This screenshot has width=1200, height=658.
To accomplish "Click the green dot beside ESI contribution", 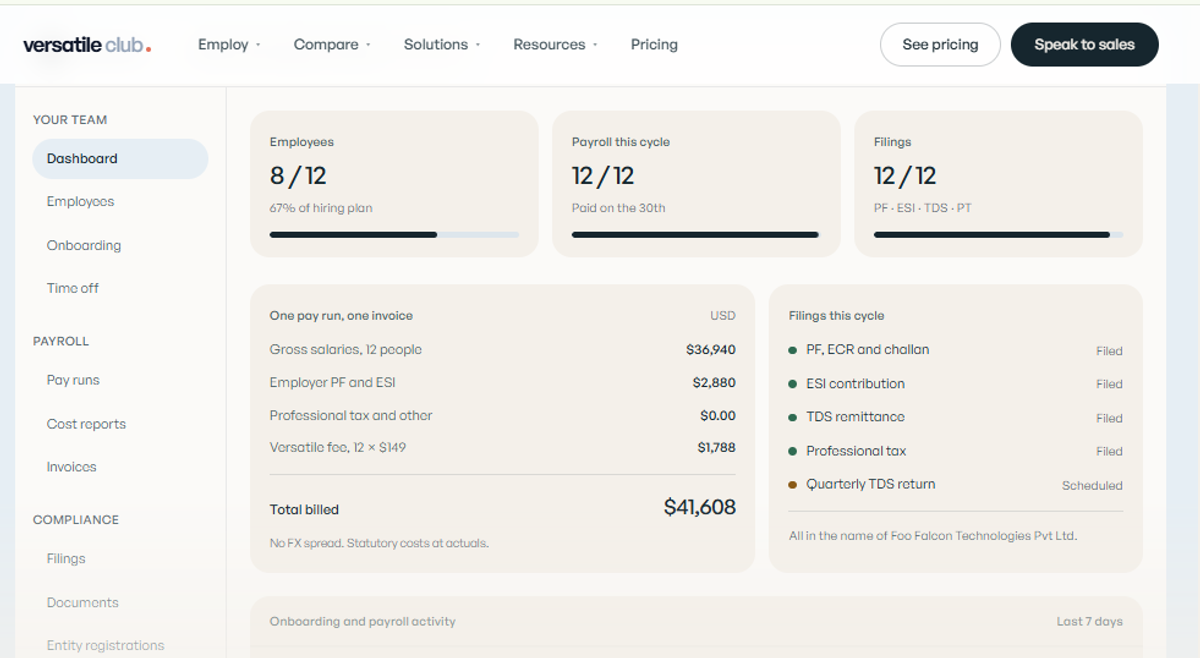I will point(793,384).
